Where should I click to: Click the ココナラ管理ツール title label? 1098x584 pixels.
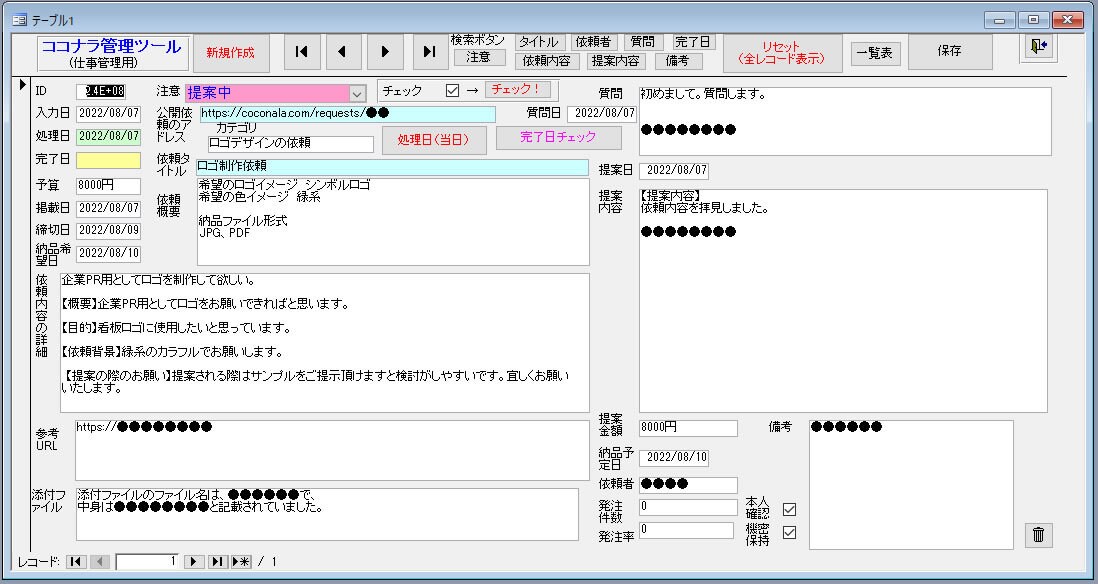(x=113, y=54)
